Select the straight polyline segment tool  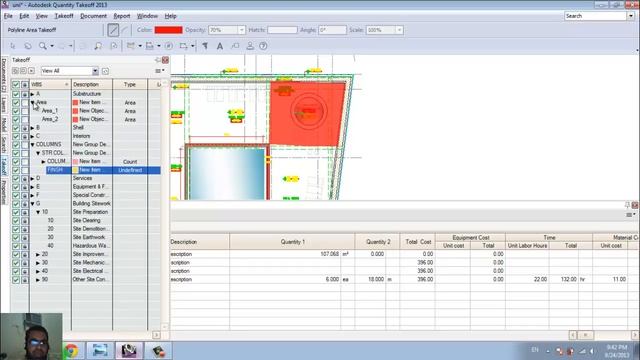[113, 30]
